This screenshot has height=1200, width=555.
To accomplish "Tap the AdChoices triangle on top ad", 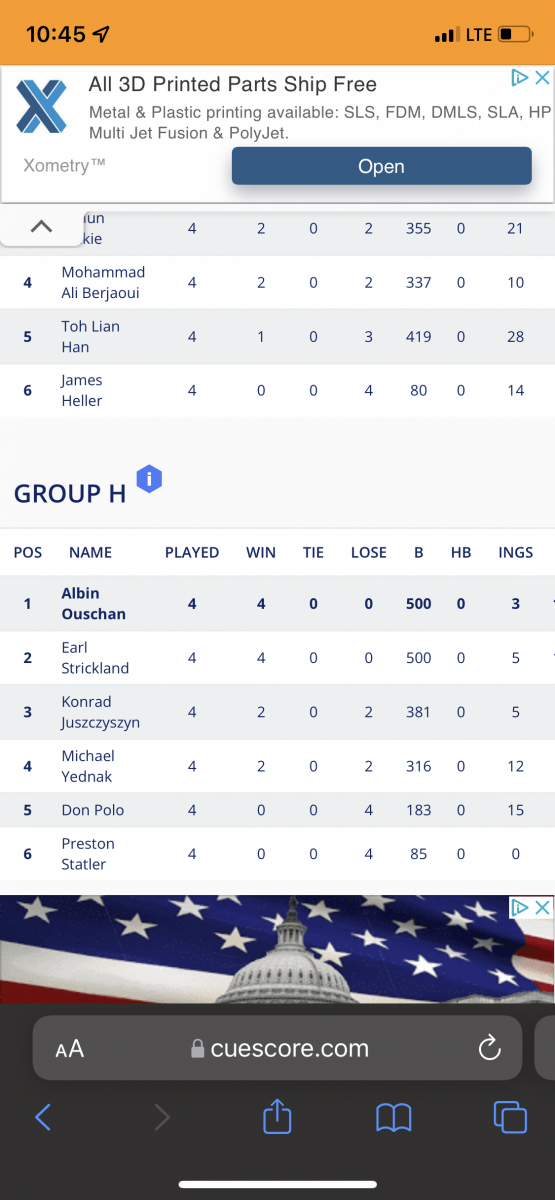I will click(x=520, y=77).
